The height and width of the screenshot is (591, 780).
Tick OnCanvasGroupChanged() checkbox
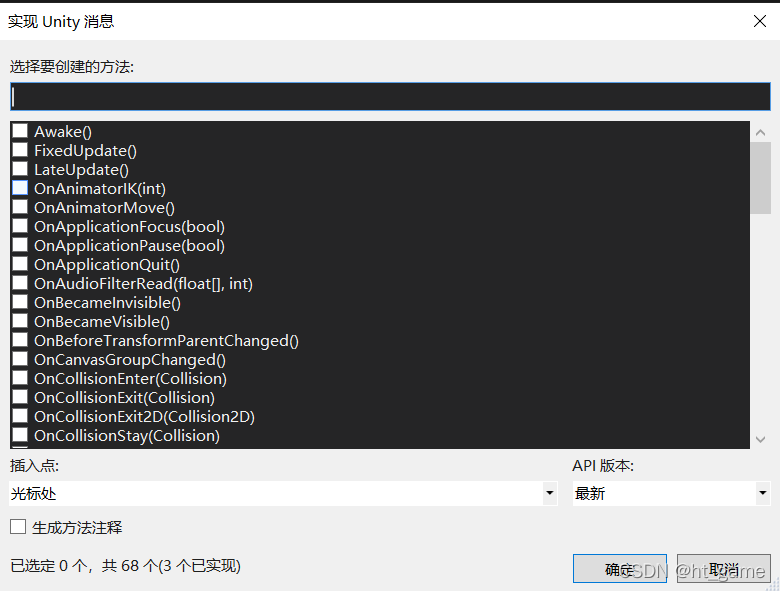tap(20, 359)
